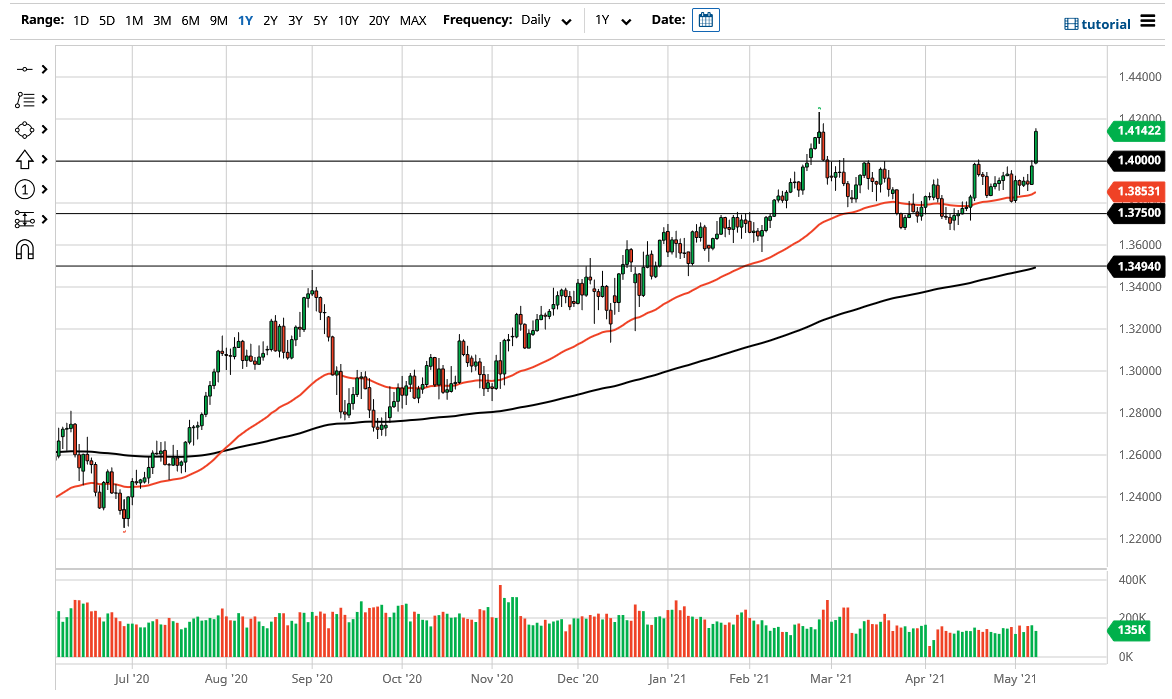Click the 1.30000 price axis label
Viewport: 1172px width, 699px height.
click(x=1140, y=371)
